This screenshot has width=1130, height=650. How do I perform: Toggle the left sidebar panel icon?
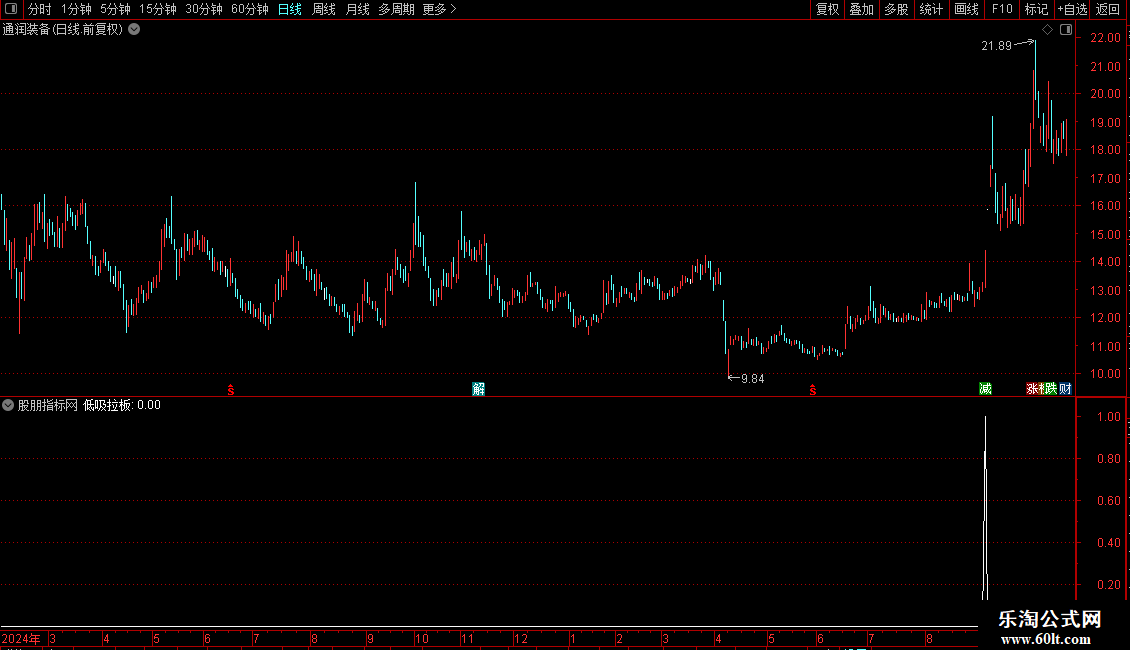[11, 9]
